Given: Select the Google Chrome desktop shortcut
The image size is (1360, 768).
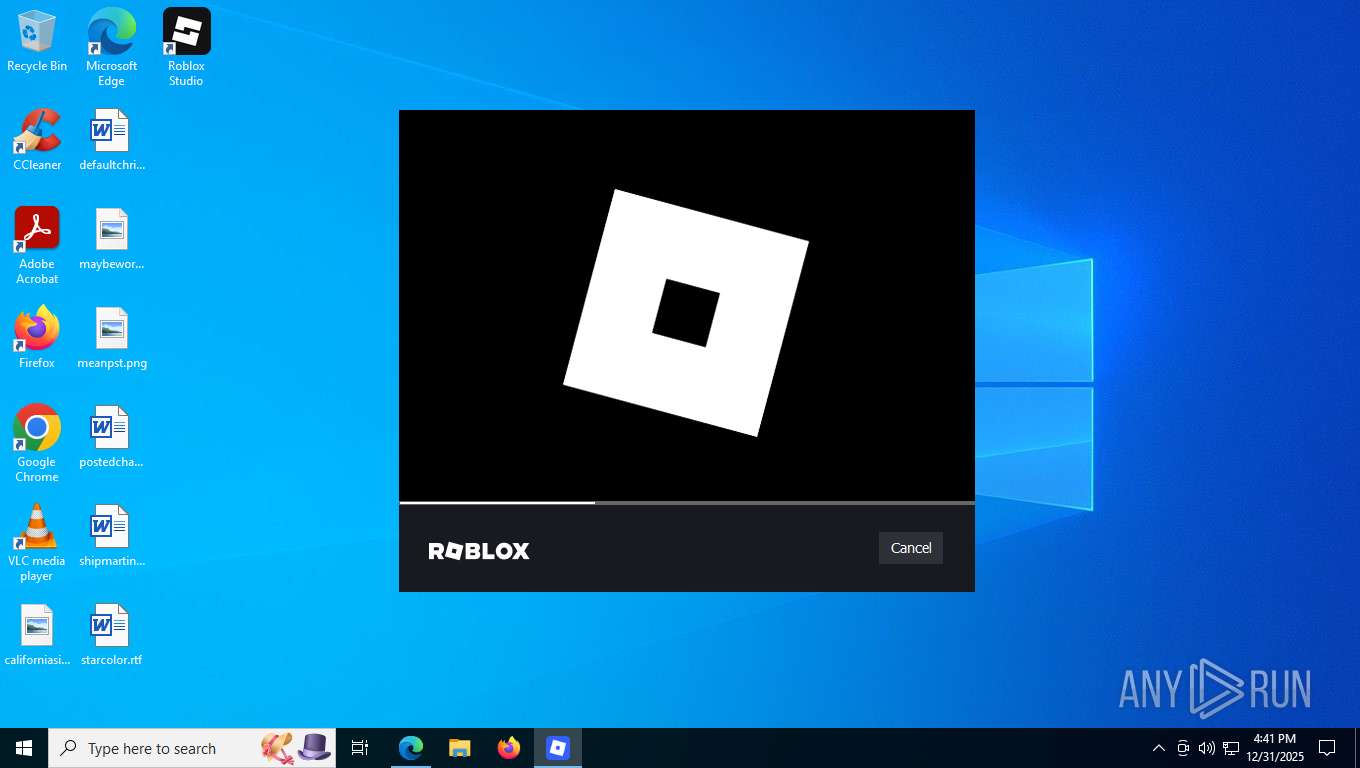Looking at the screenshot, I should click(37, 444).
